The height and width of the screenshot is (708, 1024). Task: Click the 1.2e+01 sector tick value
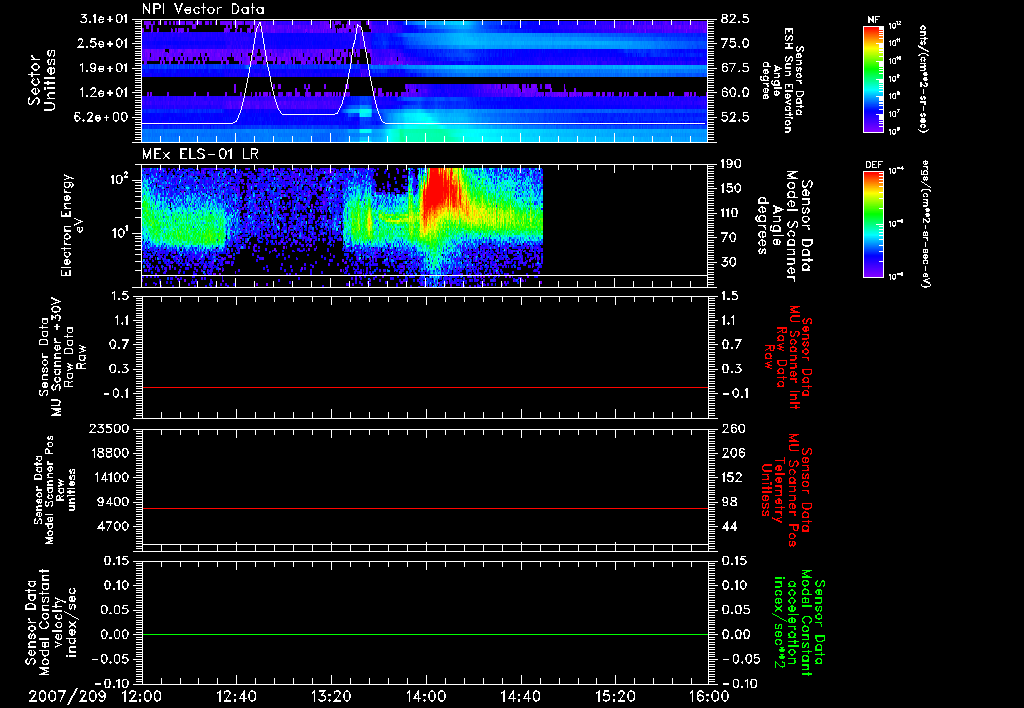pos(104,93)
